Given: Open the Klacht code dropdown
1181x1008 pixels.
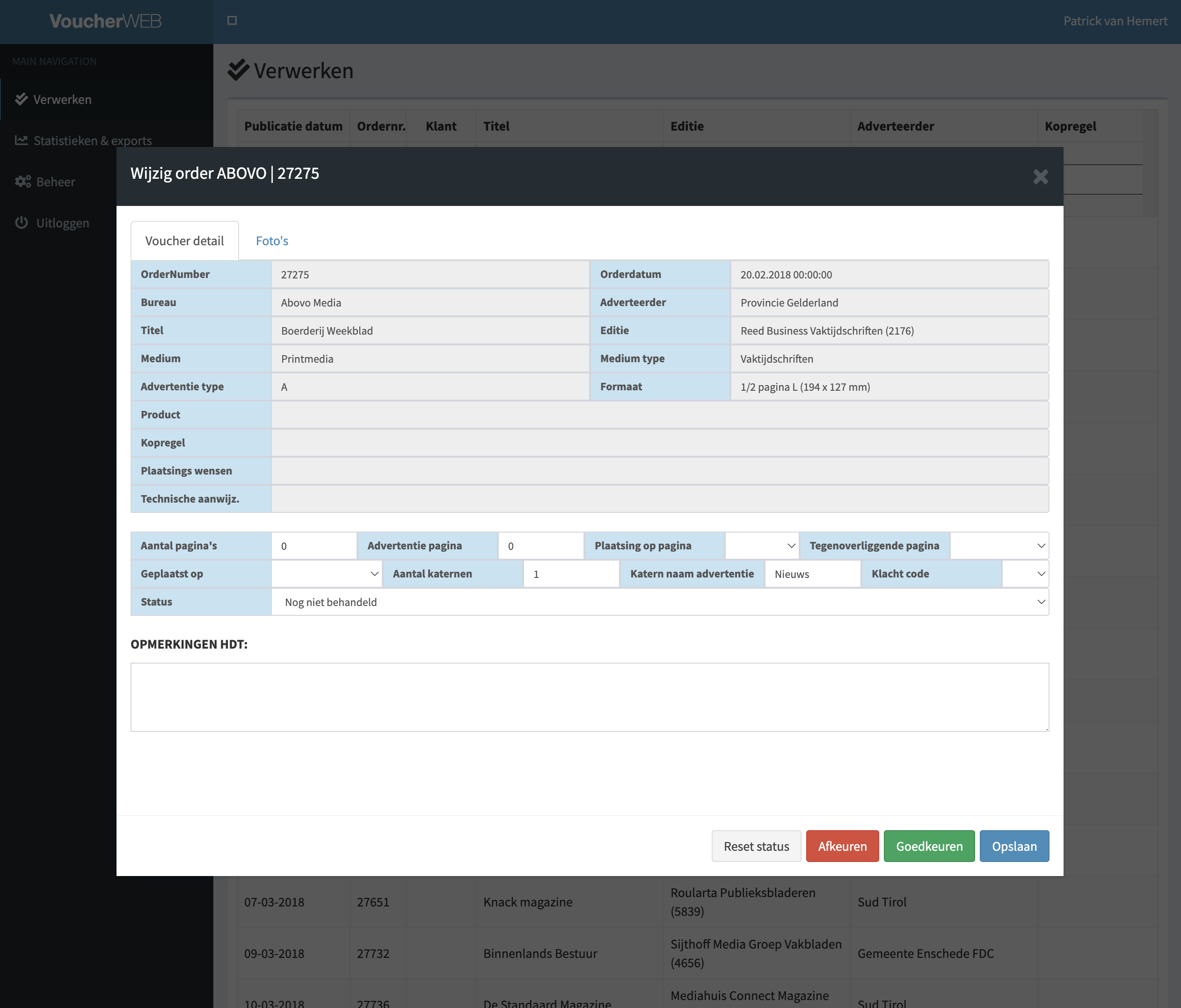Looking at the screenshot, I should [1025, 574].
